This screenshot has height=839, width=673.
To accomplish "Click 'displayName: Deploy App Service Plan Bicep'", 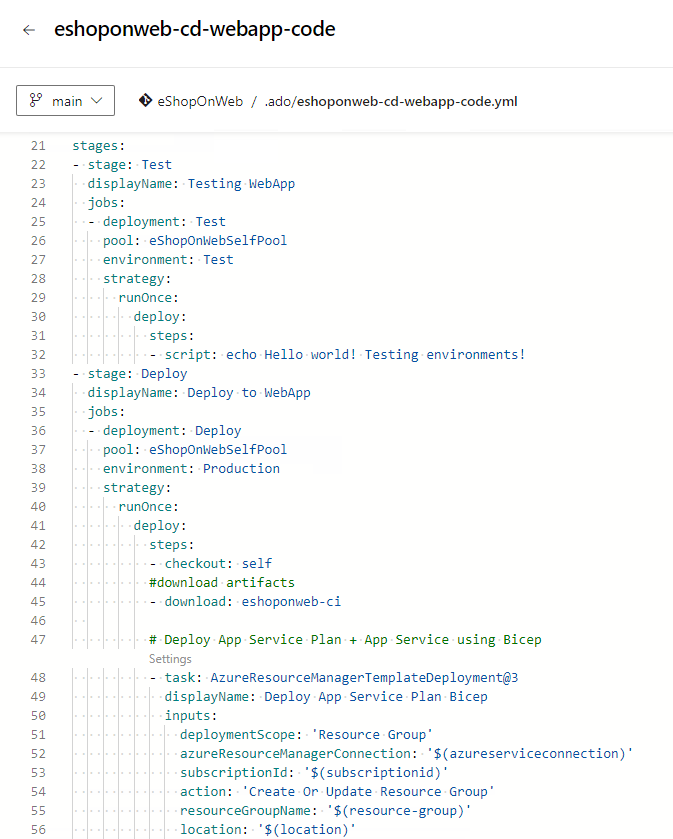I will [326, 697].
